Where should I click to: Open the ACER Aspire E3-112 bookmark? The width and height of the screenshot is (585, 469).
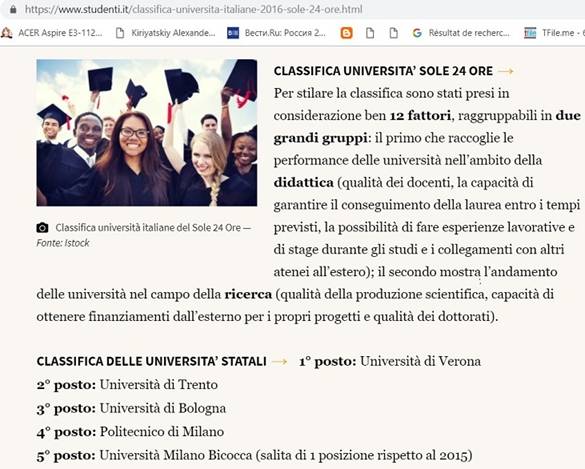point(52,33)
